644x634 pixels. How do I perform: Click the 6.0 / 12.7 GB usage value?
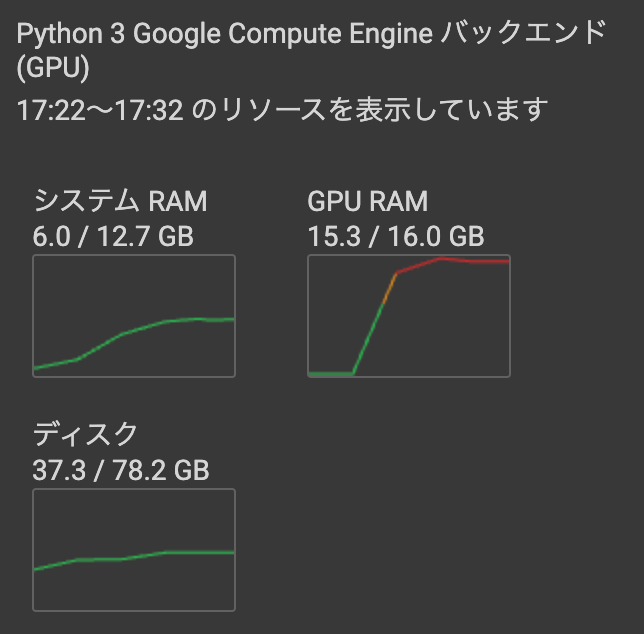click(x=113, y=236)
